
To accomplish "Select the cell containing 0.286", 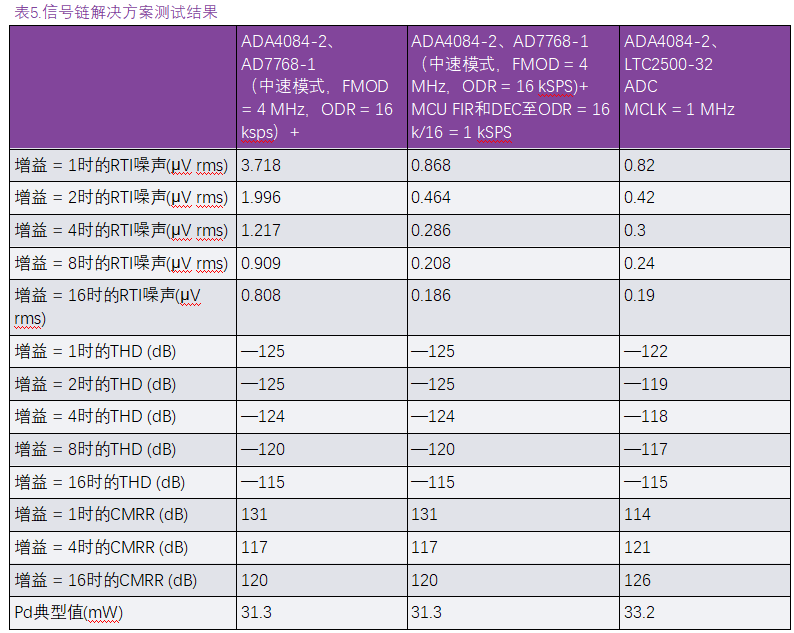I will [x=431, y=230].
